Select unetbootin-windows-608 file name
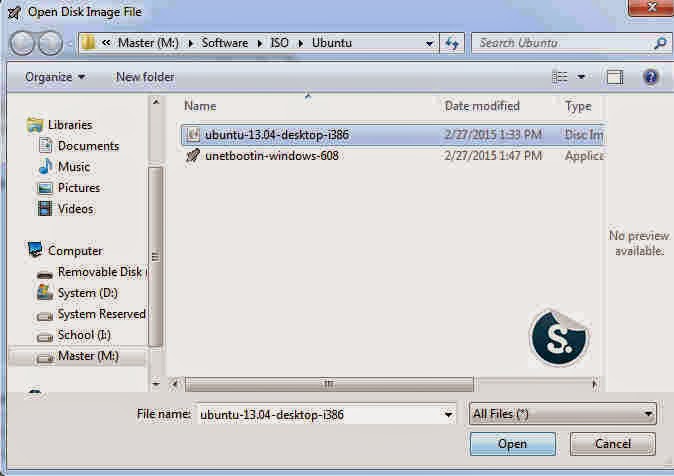This screenshot has width=674, height=476. (x=272, y=156)
